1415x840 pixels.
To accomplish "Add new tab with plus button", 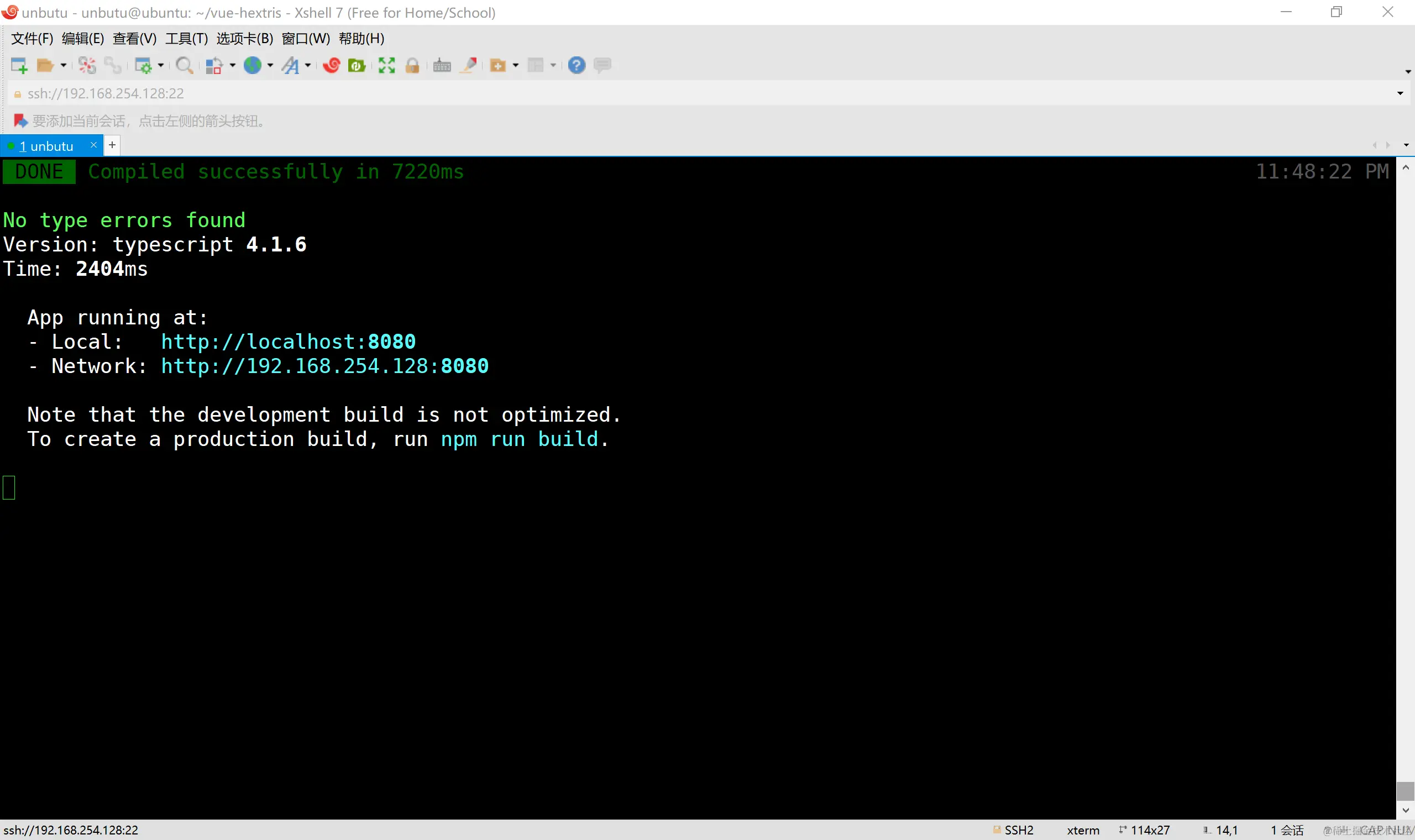I will [x=112, y=145].
